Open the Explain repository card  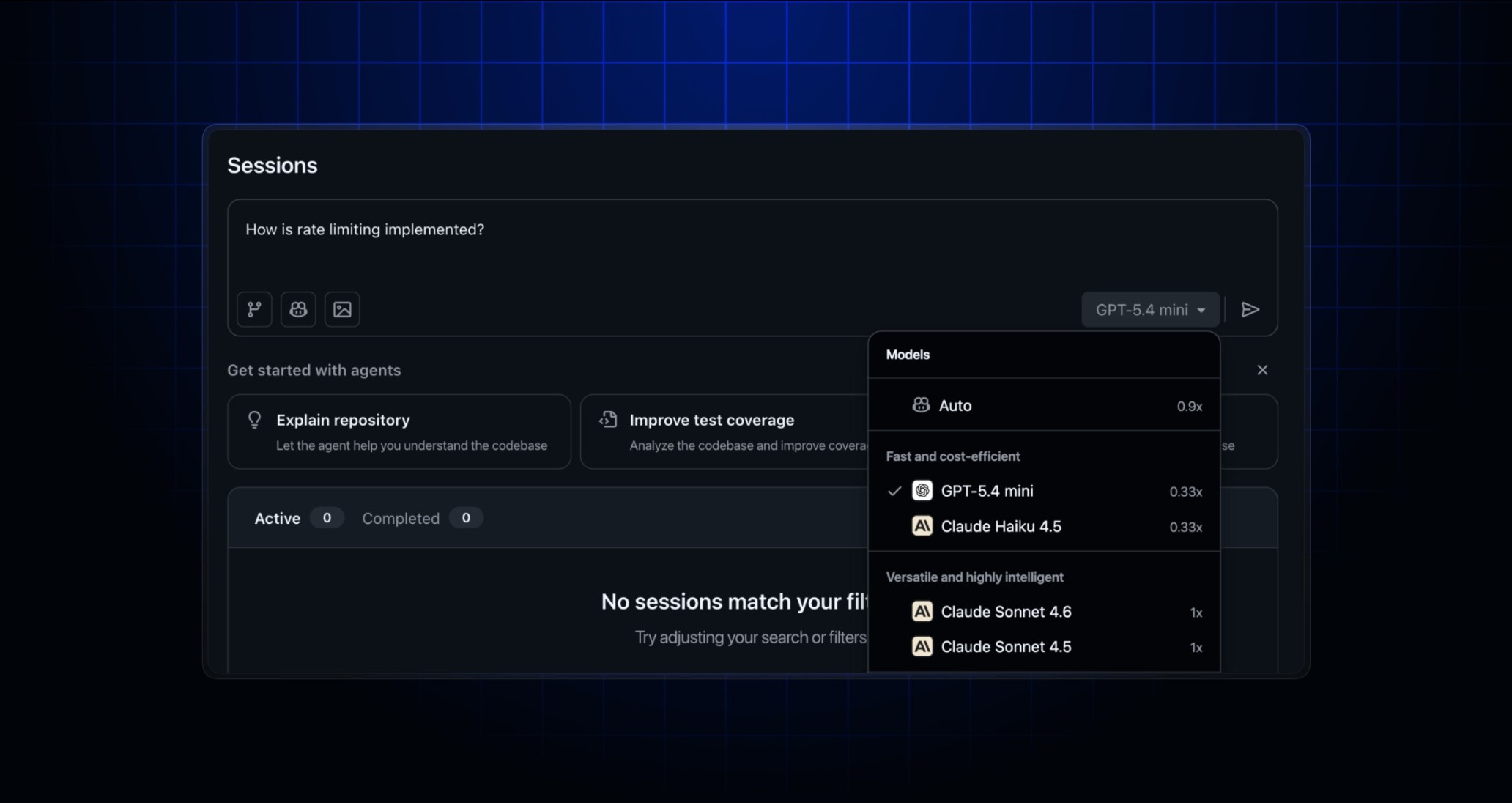[399, 432]
